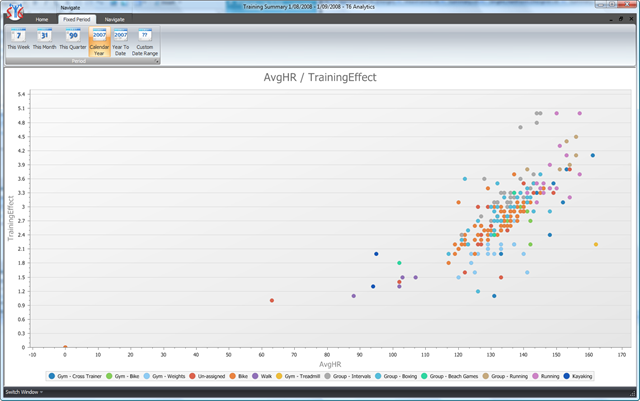Viewport: 640px width, 401px height.
Task: Click the Group - Running legend entry
Action: (505, 376)
